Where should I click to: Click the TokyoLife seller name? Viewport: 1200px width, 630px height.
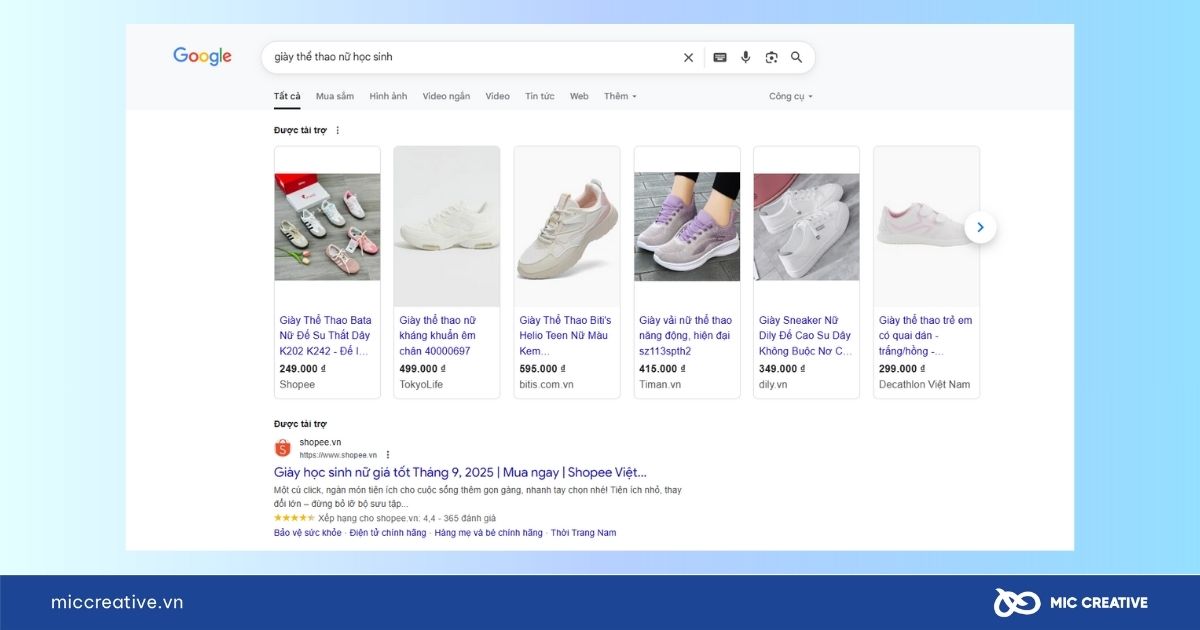pos(421,384)
